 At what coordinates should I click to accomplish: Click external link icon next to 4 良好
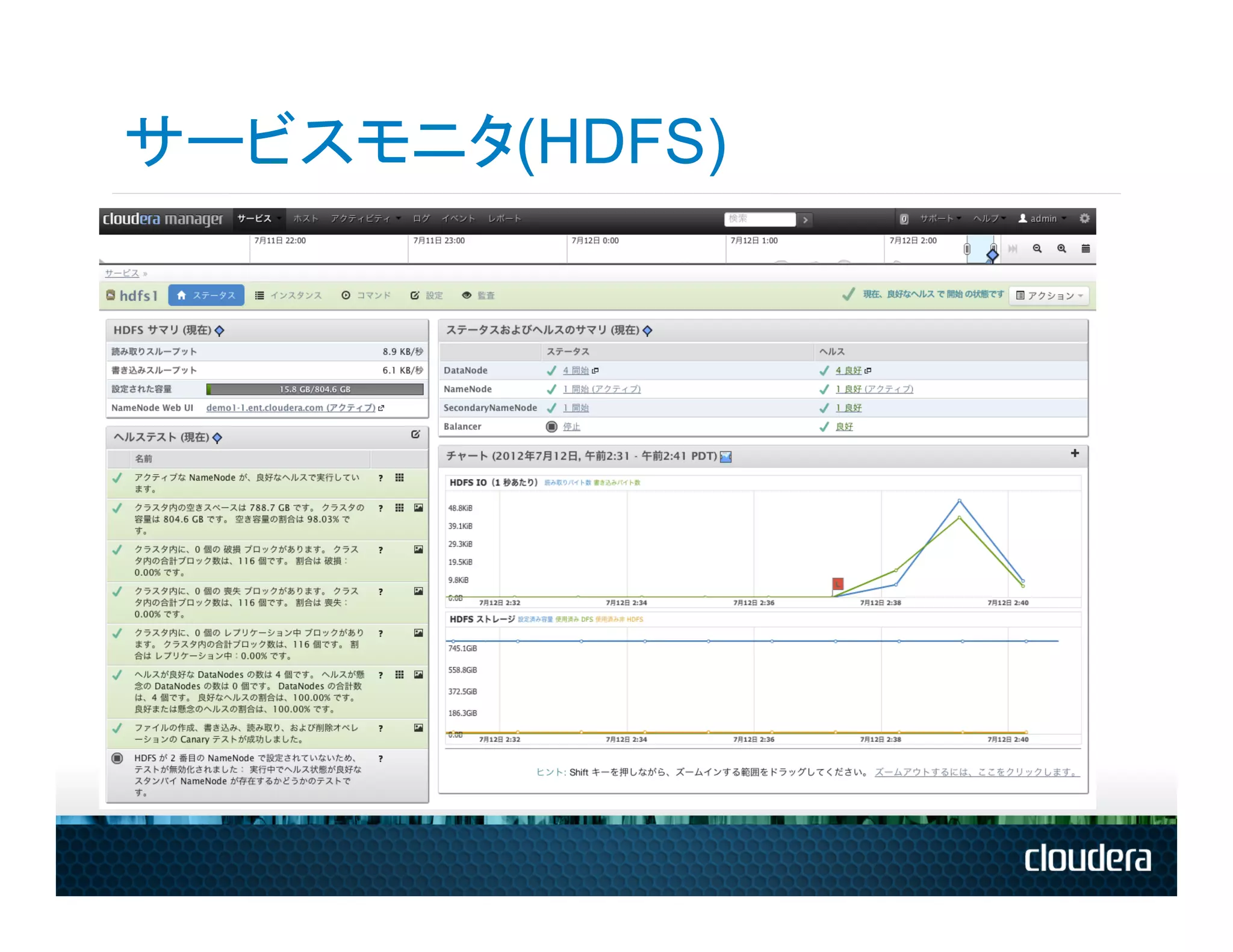coord(868,371)
